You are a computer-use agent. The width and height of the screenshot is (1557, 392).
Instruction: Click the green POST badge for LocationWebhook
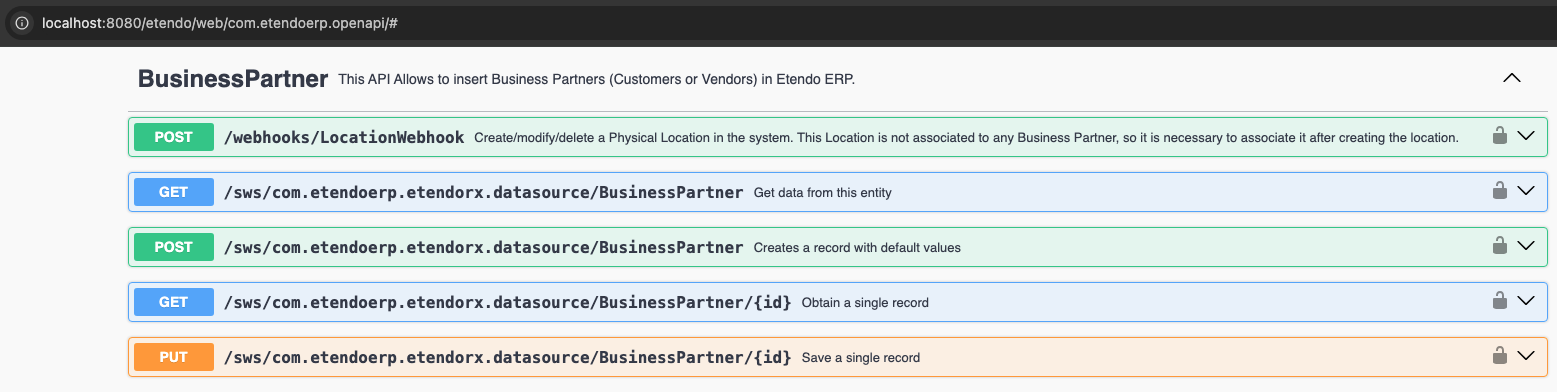pos(174,137)
